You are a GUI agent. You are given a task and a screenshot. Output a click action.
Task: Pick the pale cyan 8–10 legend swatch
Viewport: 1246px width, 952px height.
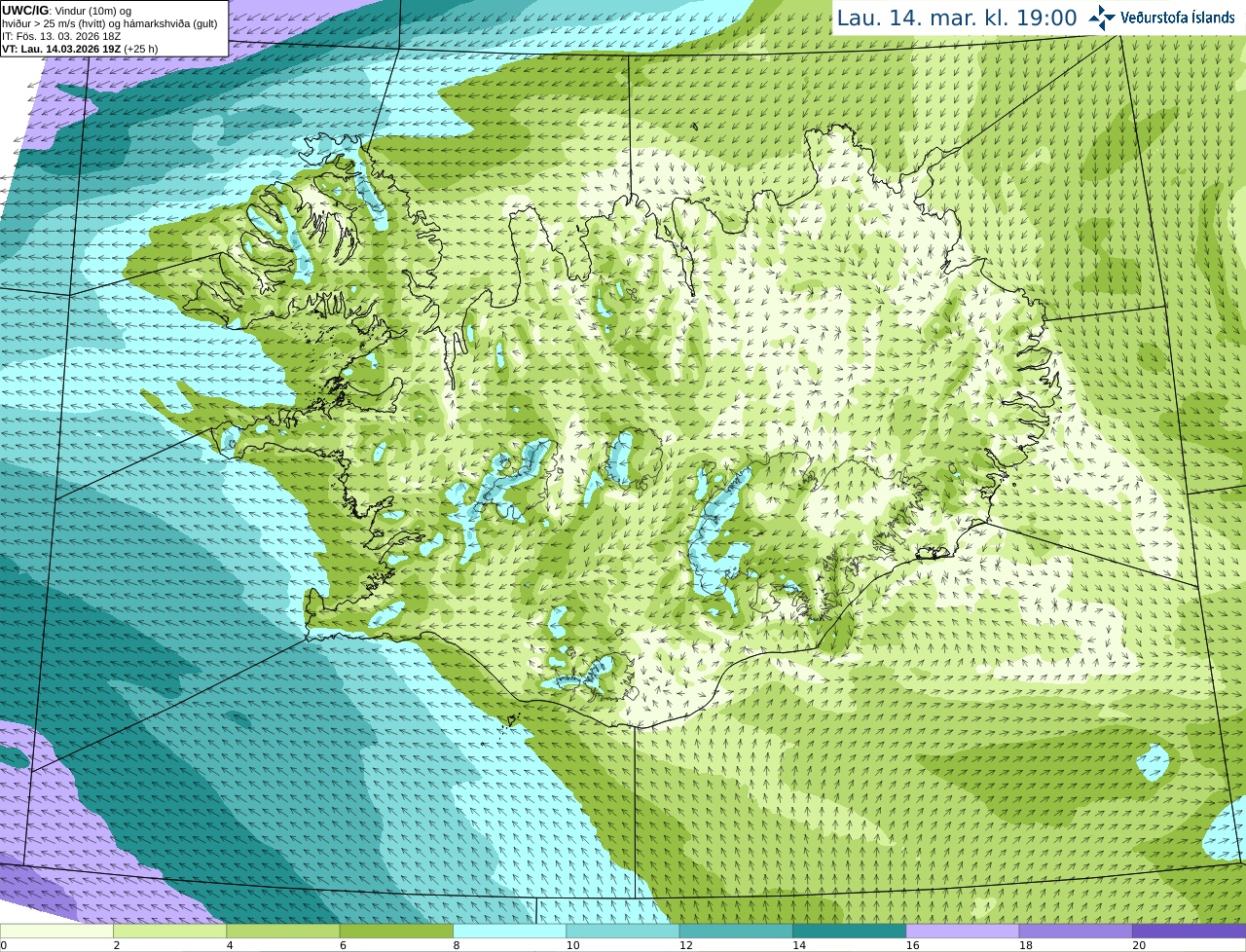pos(509,931)
